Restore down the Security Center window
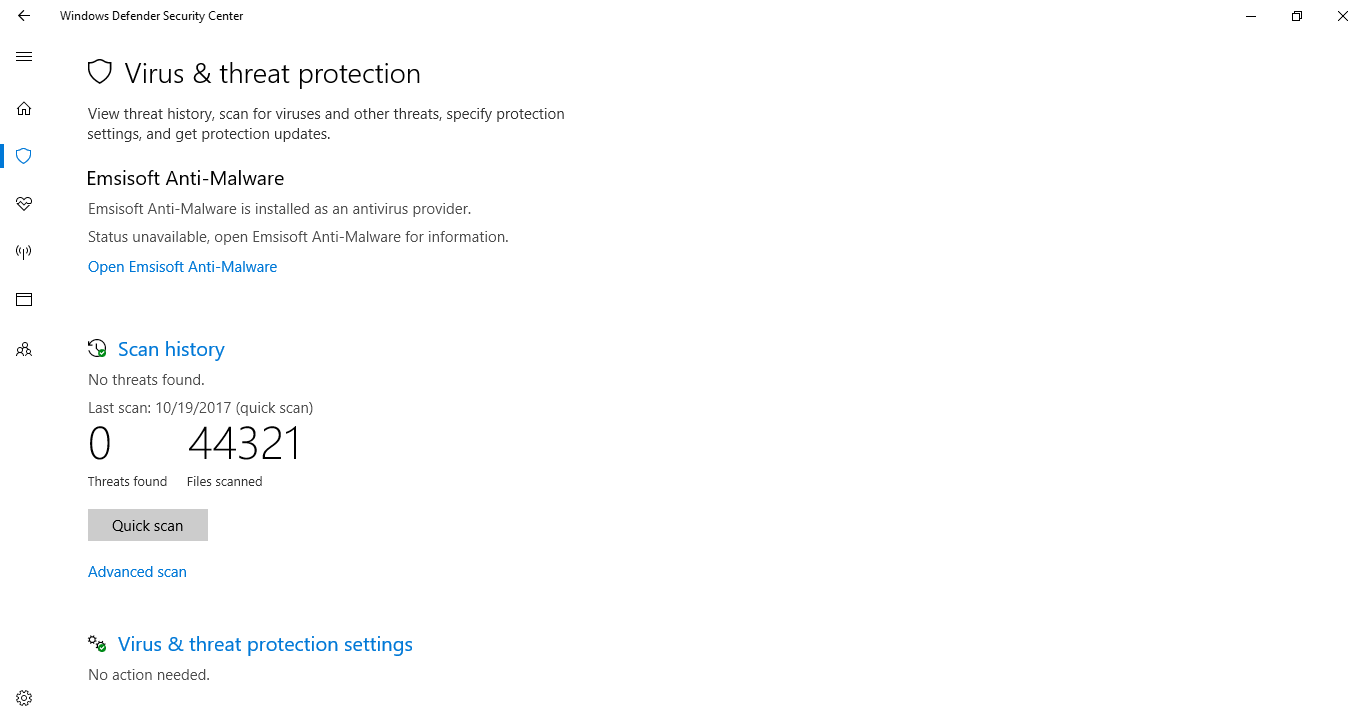This screenshot has height=728, width=1366. pyautogui.click(x=1297, y=16)
